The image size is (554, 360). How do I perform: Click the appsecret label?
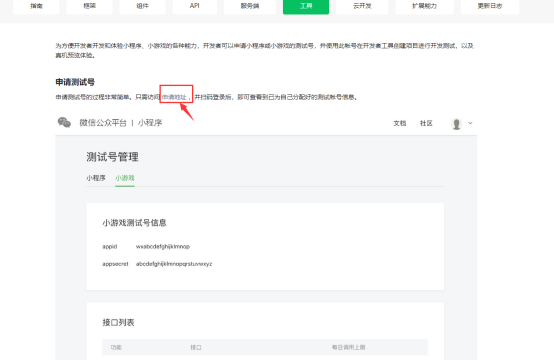(x=116, y=264)
